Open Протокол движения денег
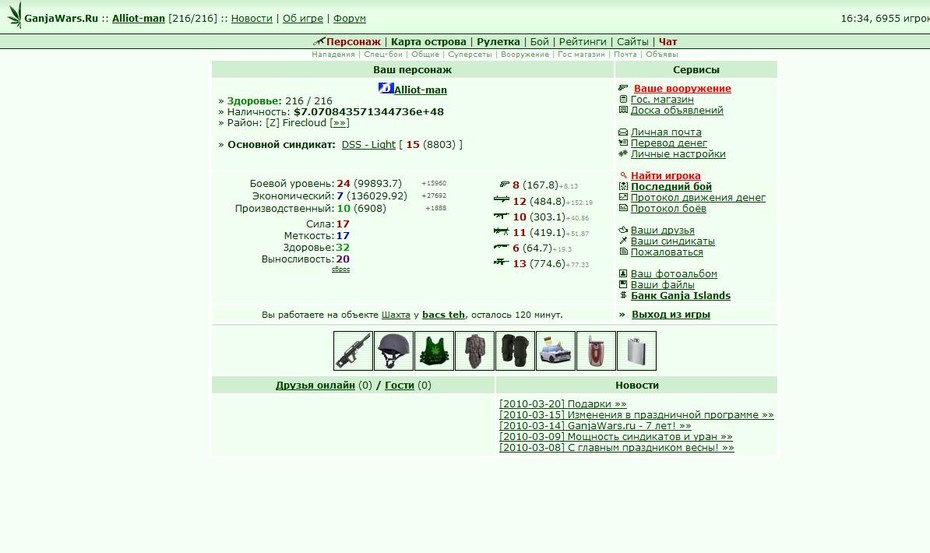The image size is (930, 553). pos(698,198)
